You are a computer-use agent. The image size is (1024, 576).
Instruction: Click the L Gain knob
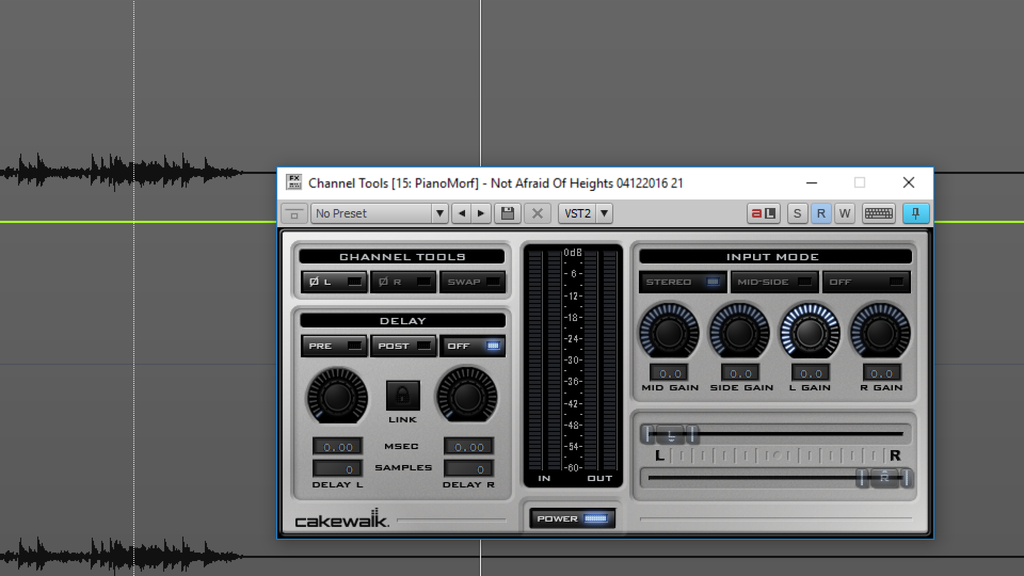click(810, 332)
